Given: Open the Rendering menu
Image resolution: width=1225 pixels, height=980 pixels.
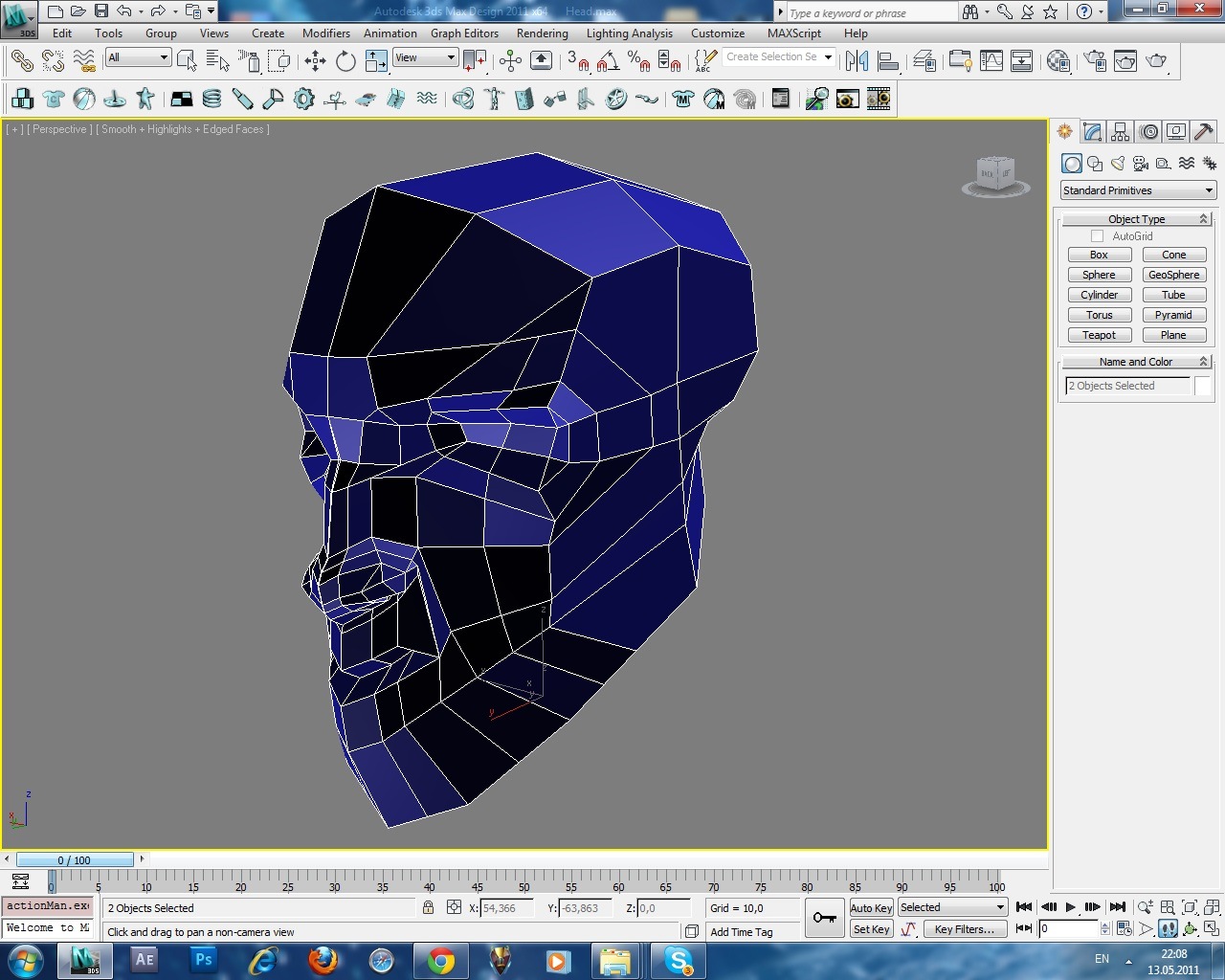Looking at the screenshot, I should tap(542, 33).
